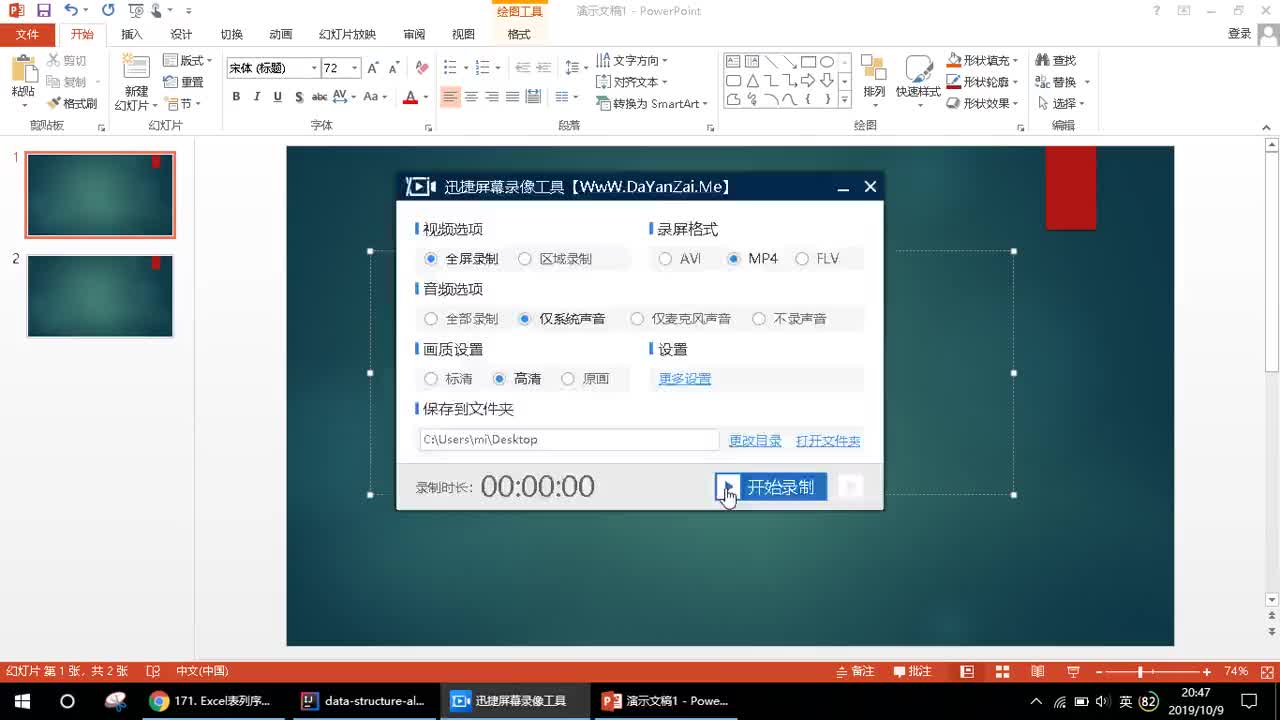The image size is (1280, 720).
Task: Pick the rectangle shape in shapes gallery
Action: [808, 61]
